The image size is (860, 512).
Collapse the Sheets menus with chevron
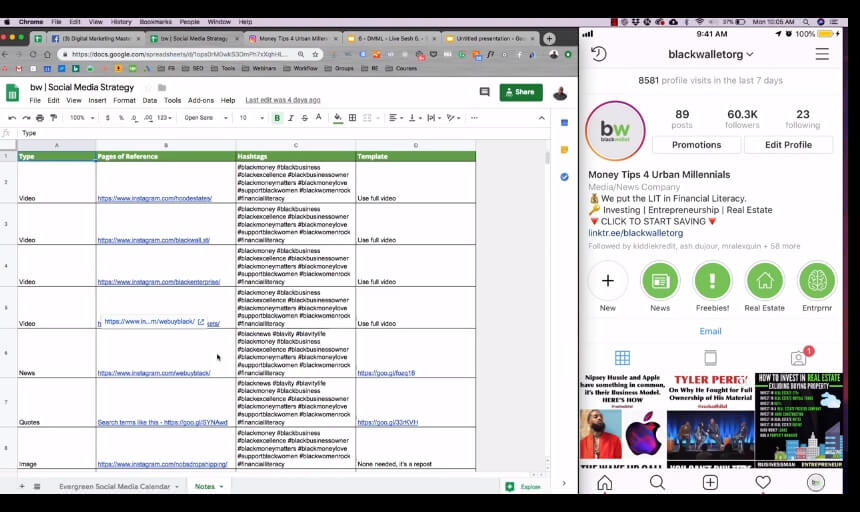(541, 118)
